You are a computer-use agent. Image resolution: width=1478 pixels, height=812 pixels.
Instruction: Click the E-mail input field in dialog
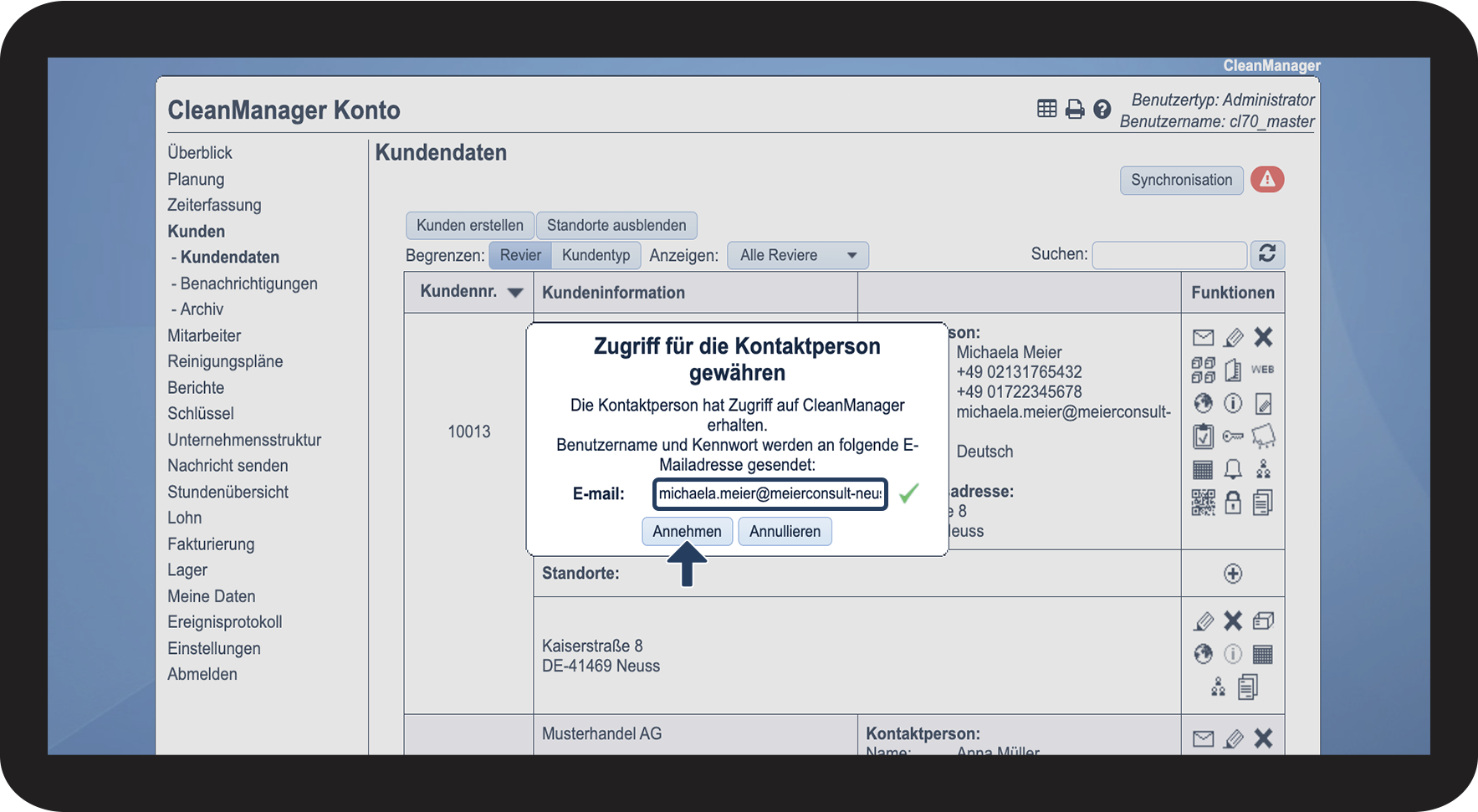pyautogui.click(x=770, y=493)
